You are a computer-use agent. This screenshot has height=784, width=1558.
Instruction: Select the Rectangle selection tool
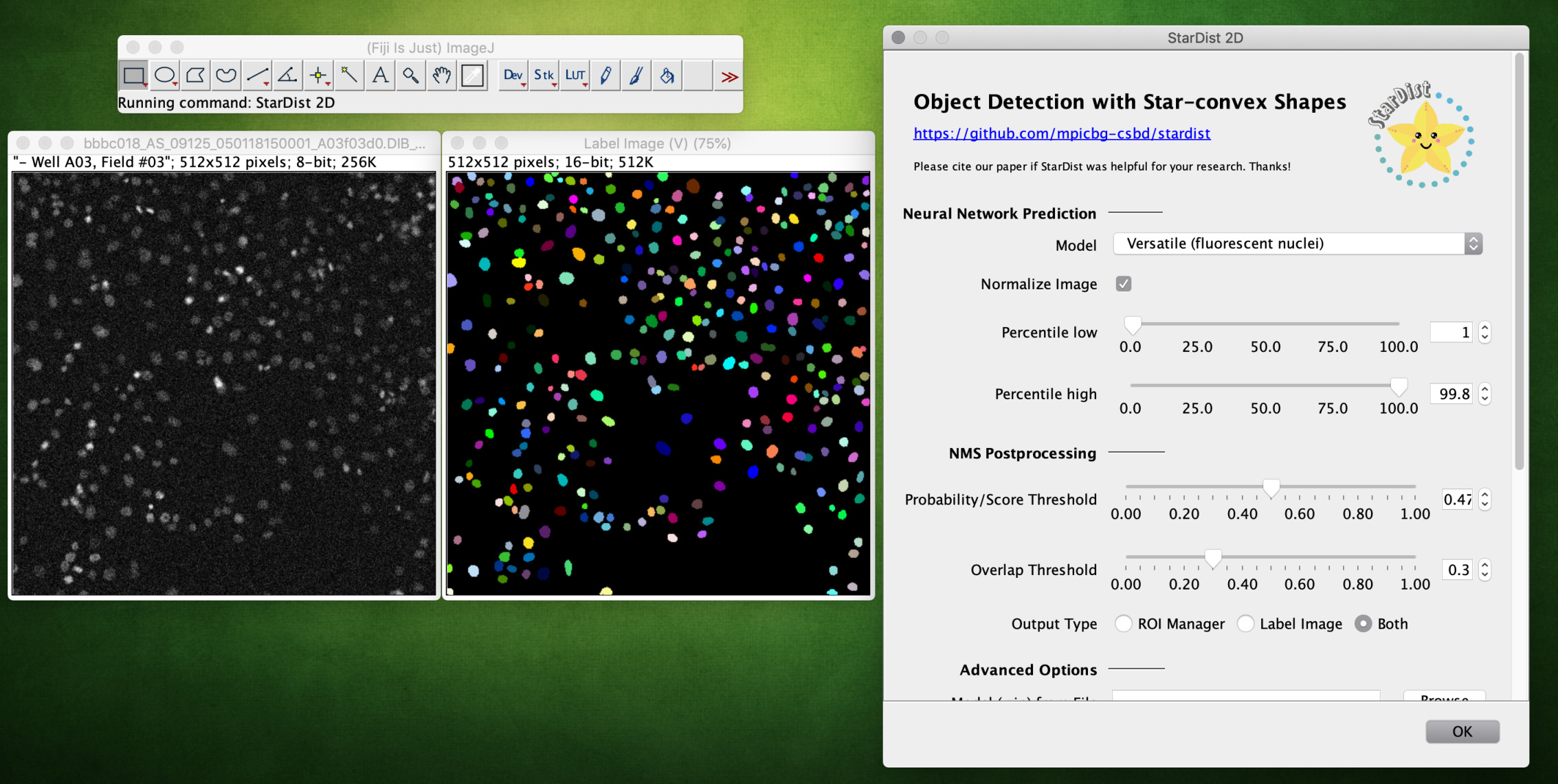133,76
